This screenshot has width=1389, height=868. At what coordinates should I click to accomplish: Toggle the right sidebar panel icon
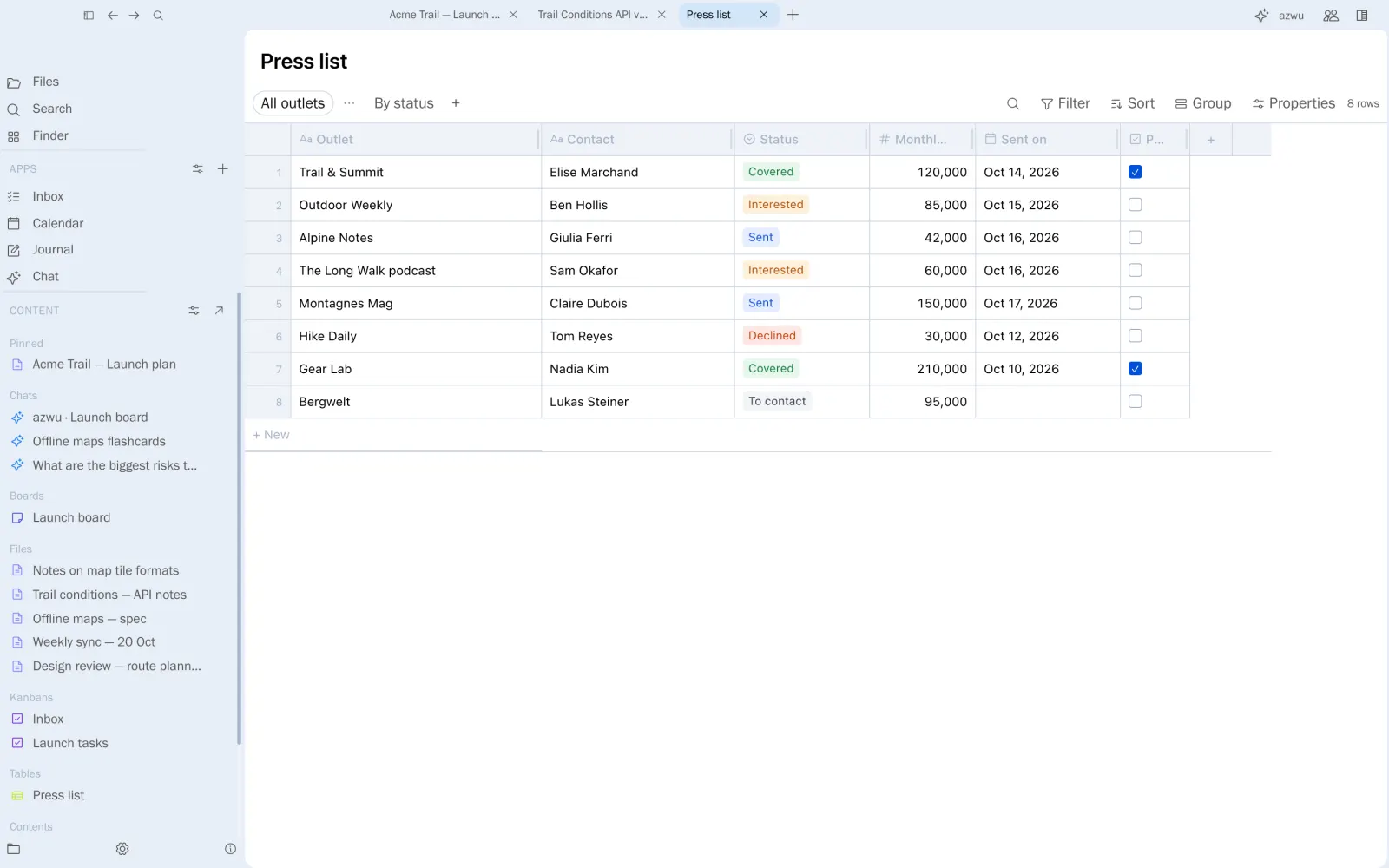click(1362, 16)
